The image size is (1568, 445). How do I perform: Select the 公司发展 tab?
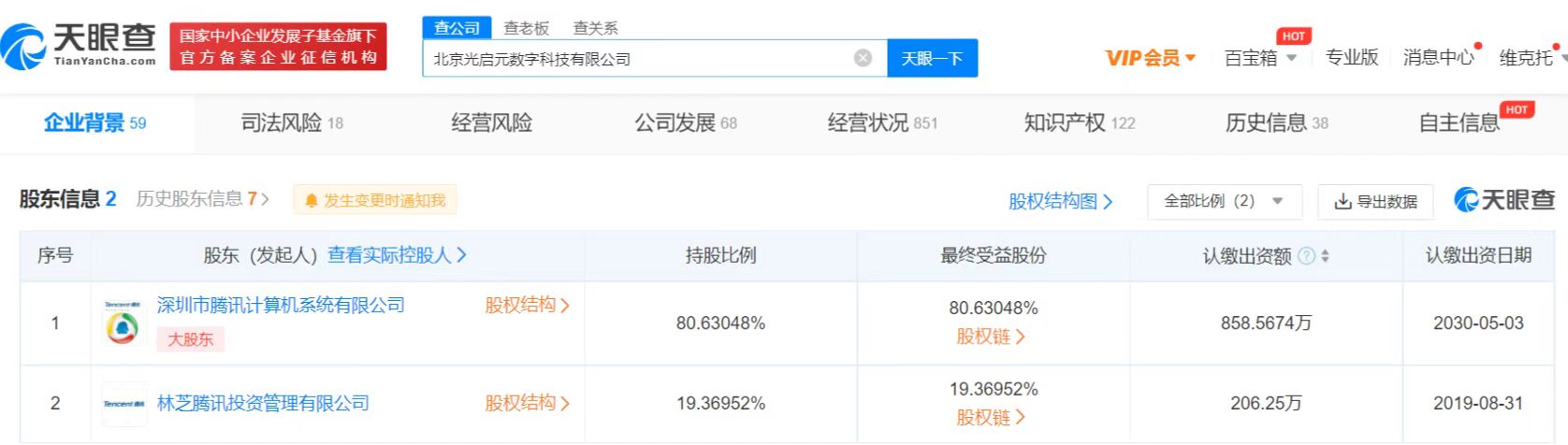[x=686, y=122]
